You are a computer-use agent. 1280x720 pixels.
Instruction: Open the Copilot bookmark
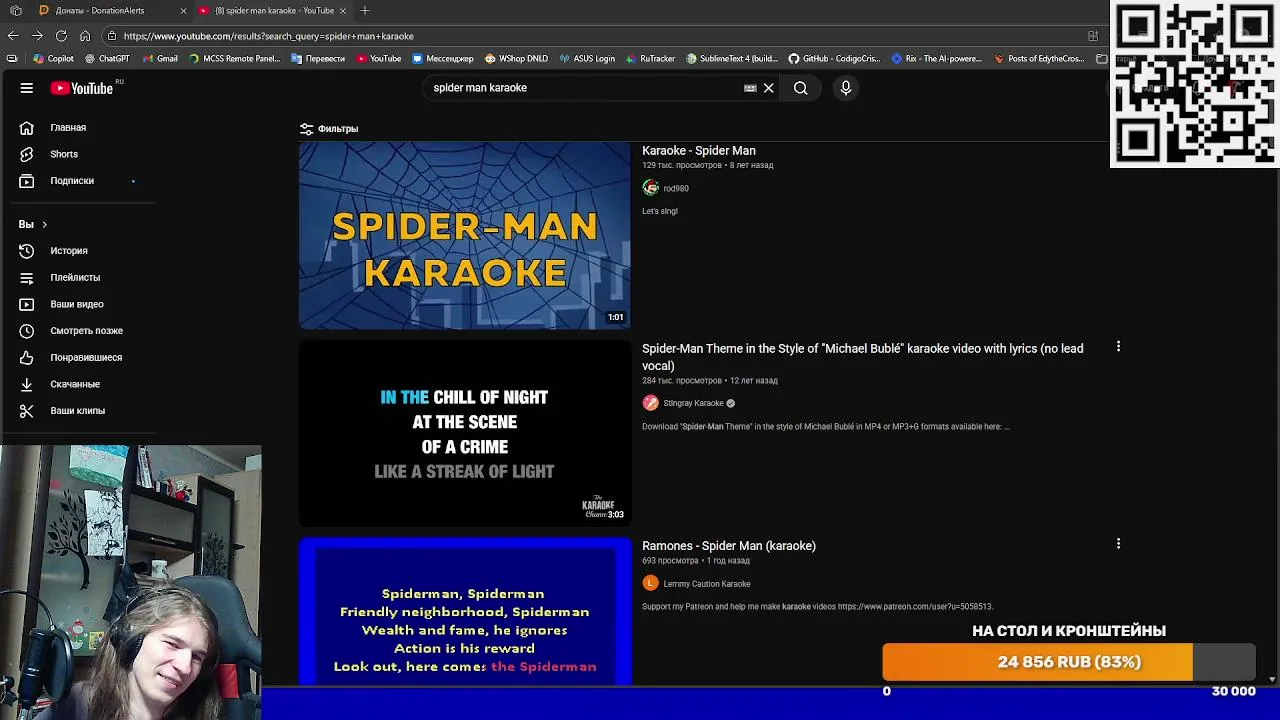(54, 59)
